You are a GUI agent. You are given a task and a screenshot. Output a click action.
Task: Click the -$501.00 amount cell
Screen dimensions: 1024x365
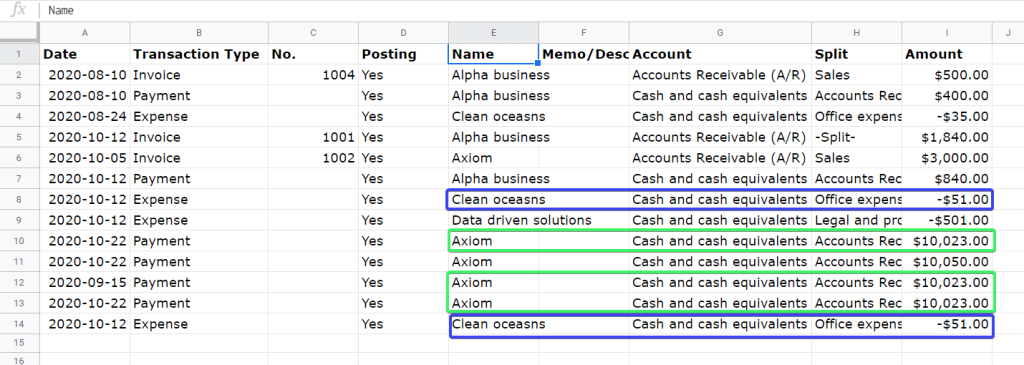(947, 220)
